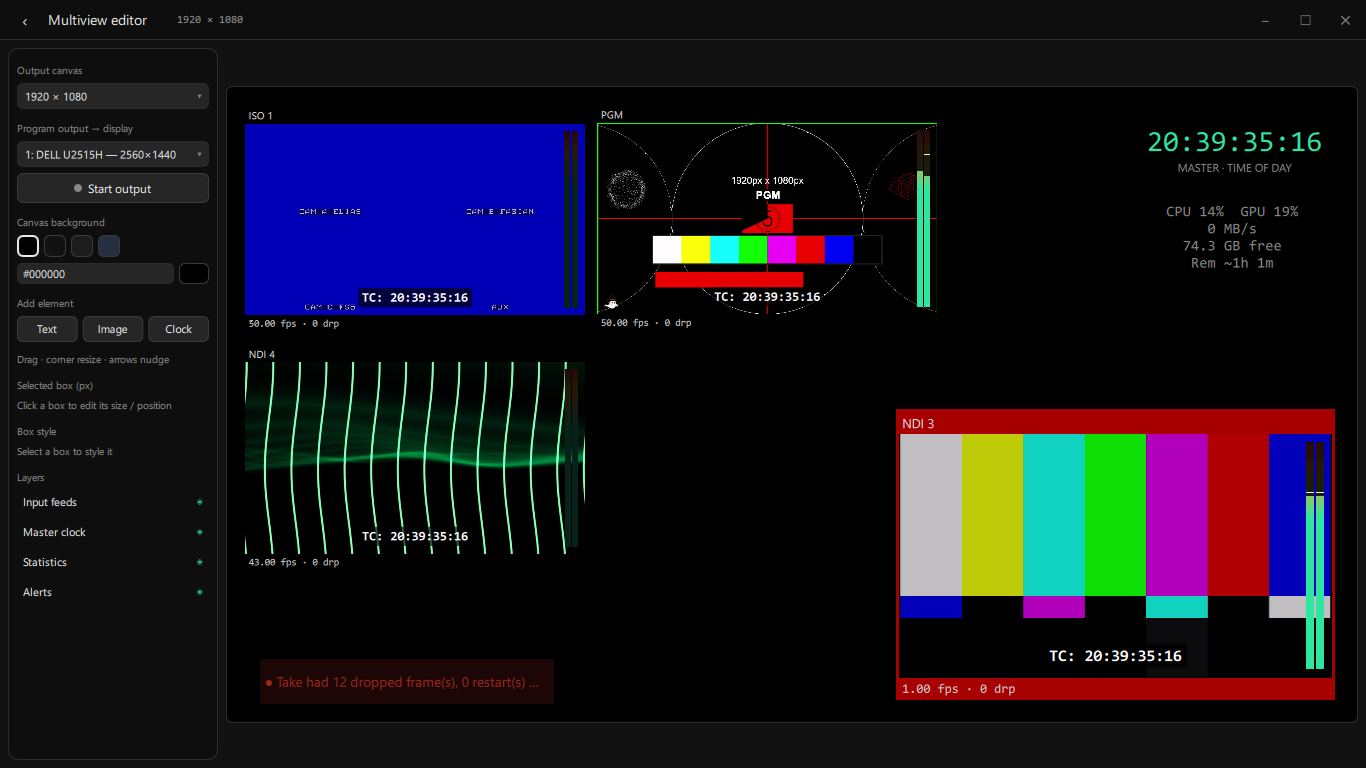Select the black canvas background swatch
The image size is (1366, 768).
point(28,246)
